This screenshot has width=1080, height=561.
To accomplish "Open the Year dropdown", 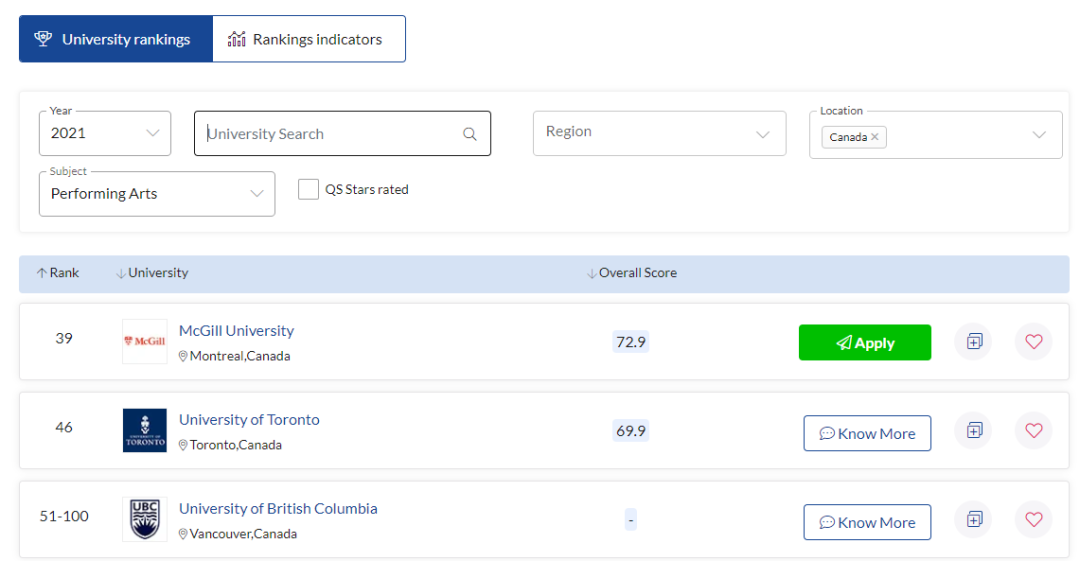I will pyautogui.click(x=105, y=133).
